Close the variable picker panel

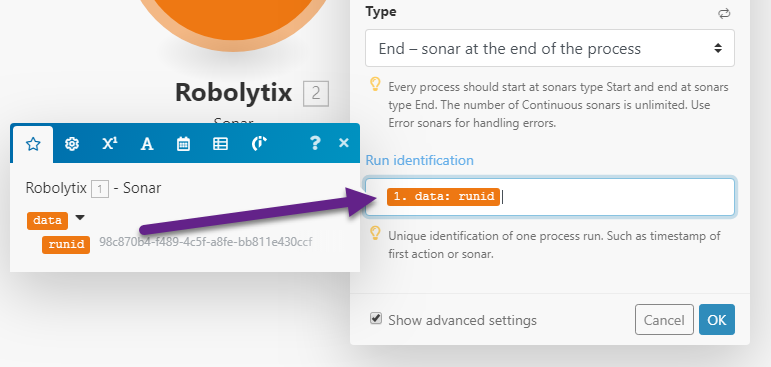click(344, 143)
